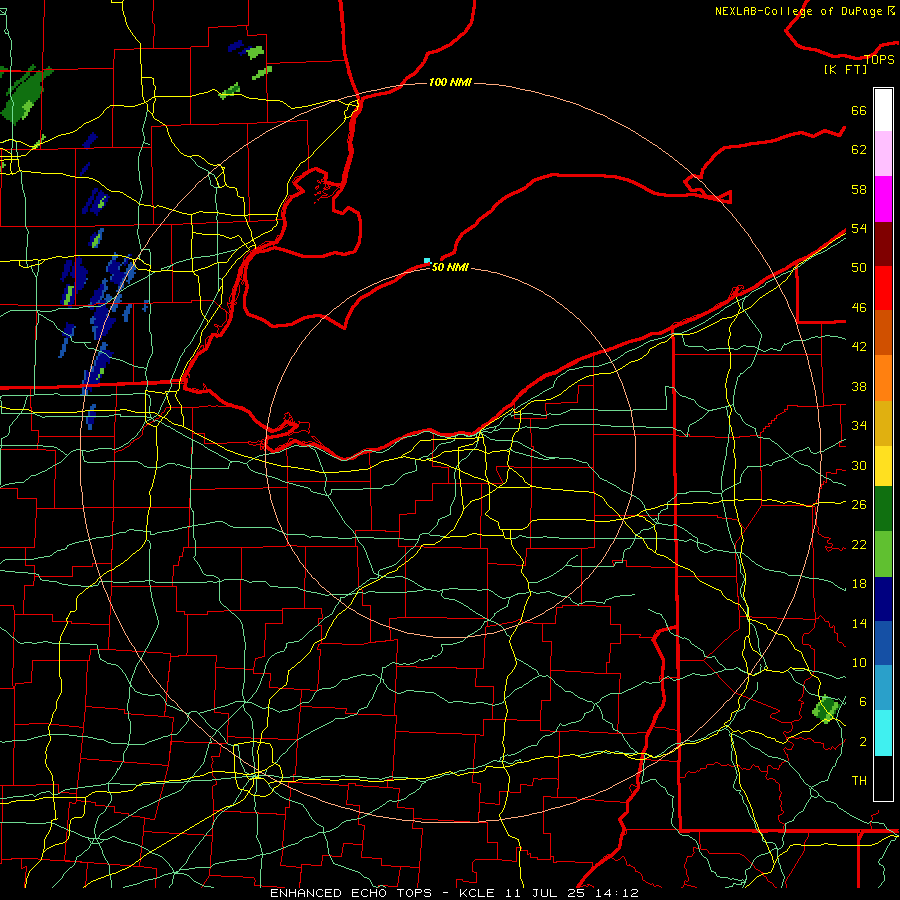Click the 66 legend value
This screenshot has width=900, height=900.
point(859,110)
